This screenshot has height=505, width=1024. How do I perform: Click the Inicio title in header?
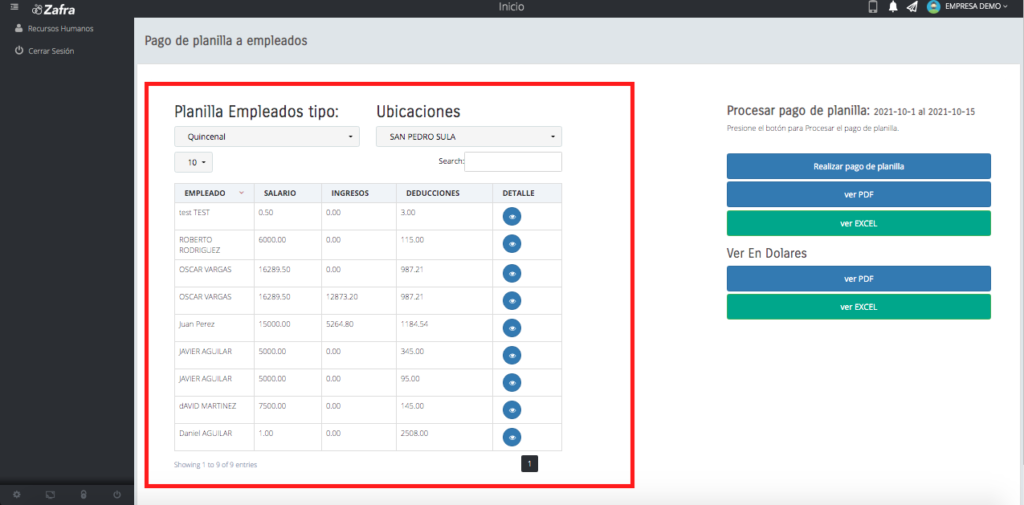coord(511,7)
